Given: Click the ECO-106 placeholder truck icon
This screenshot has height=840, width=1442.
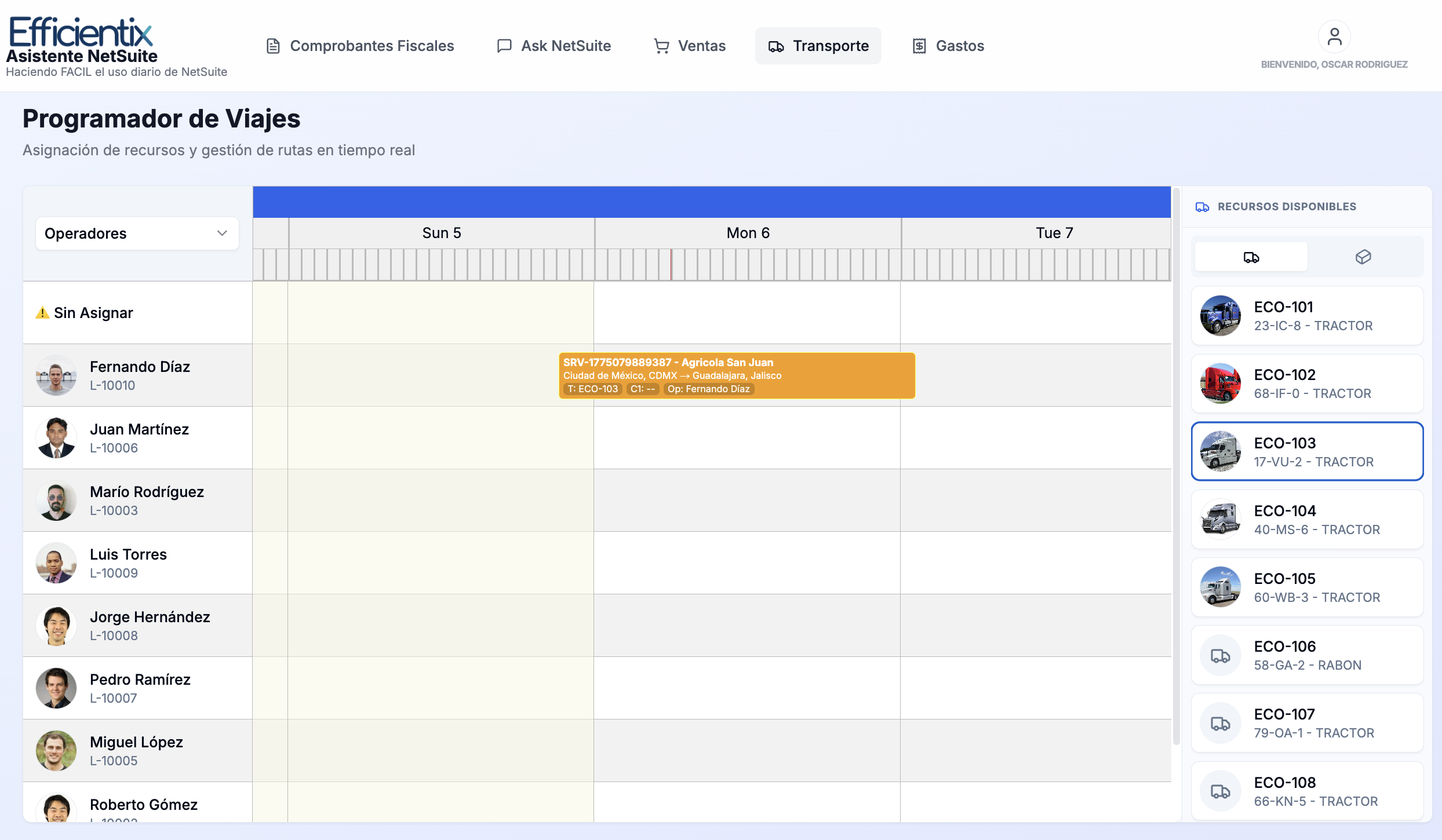Looking at the screenshot, I should 1220,655.
